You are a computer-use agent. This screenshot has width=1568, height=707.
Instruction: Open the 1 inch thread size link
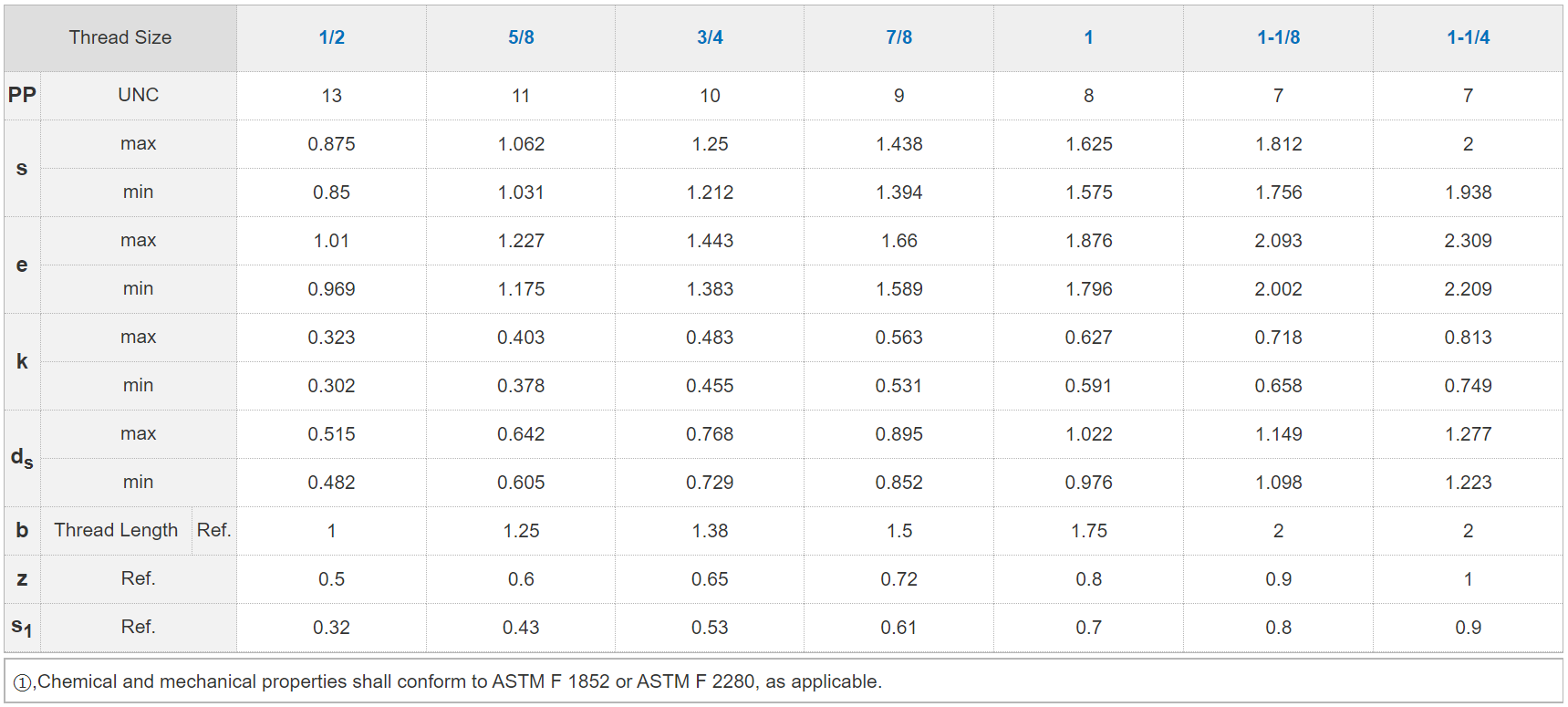tap(1088, 37)
